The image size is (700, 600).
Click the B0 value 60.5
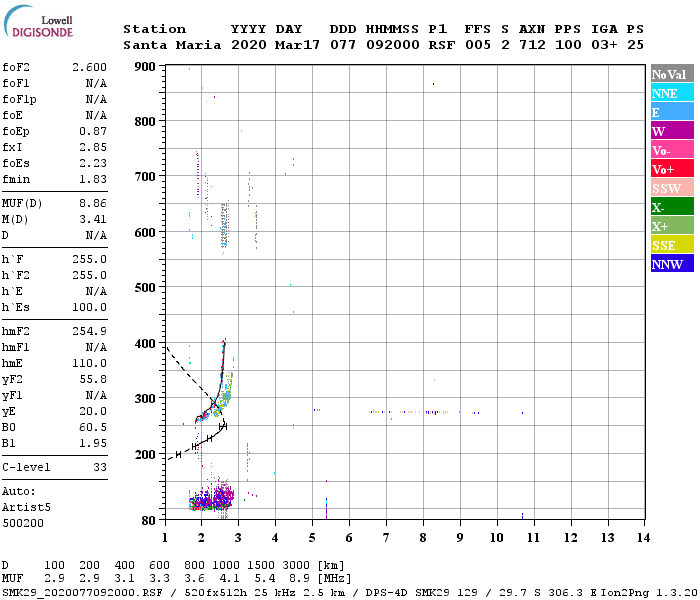(93, 427)
